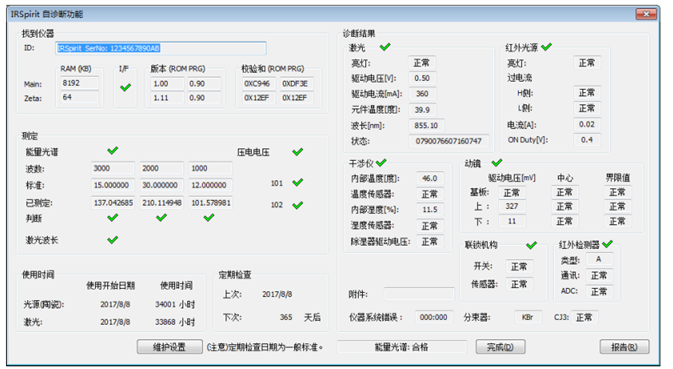The image size is (673, 369).
Task: Click the wavenumber value 3000
Action: (112, 168)
